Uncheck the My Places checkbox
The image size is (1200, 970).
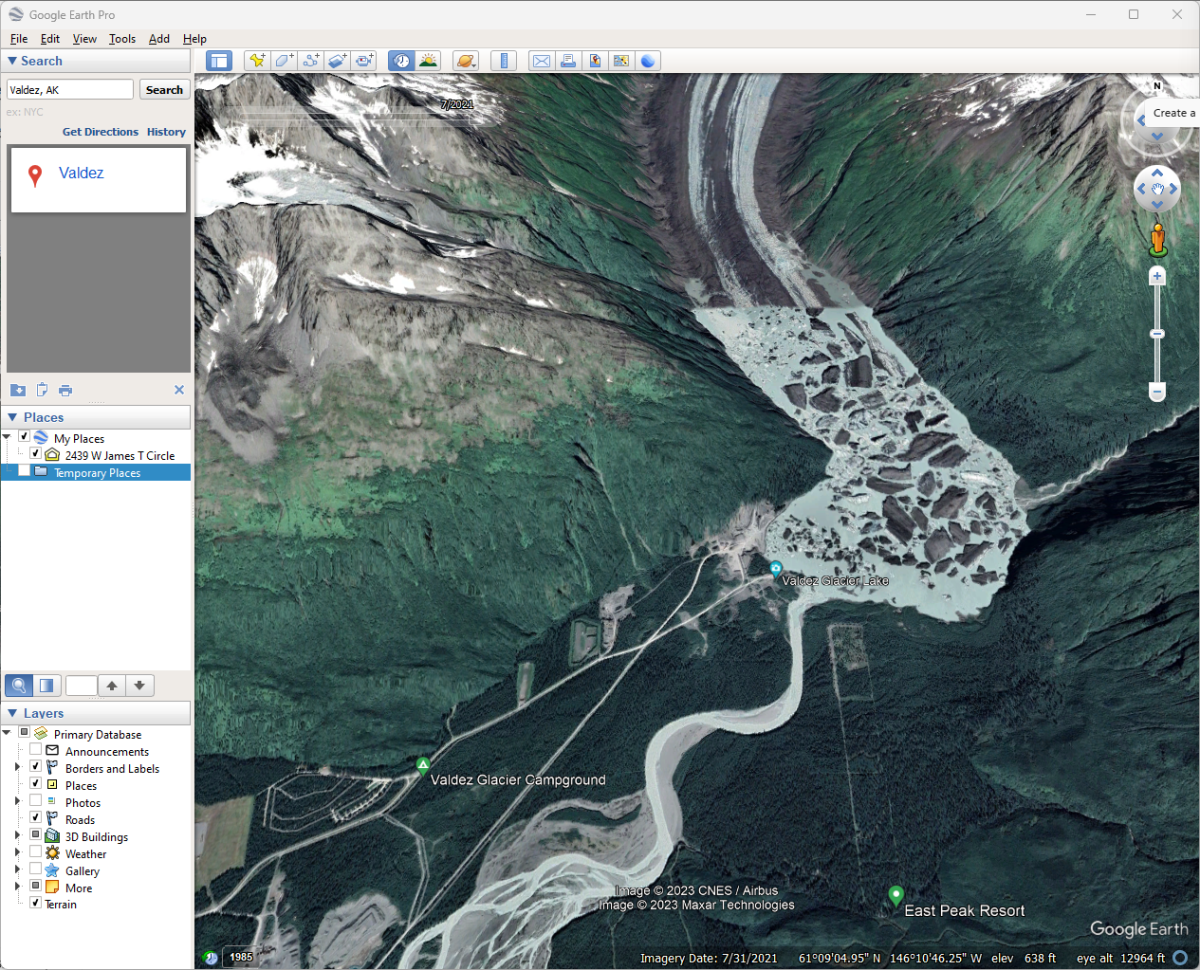[25, 438]
